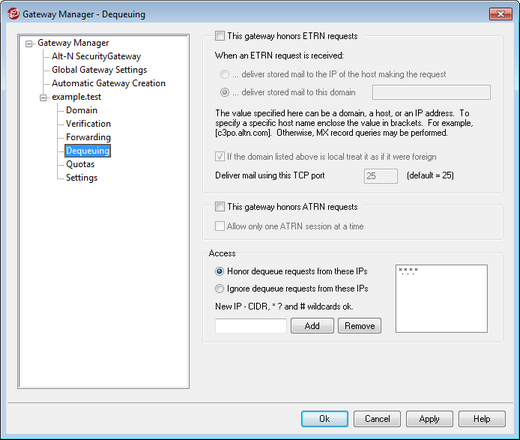520x440 pixels.
Task: Enable 'This gateway honors ATRN requests' checkbox
Action: (220, 207)
